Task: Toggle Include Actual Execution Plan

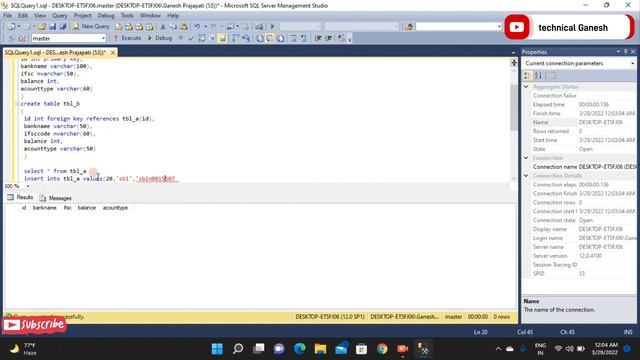Action: tap(236, 38)
